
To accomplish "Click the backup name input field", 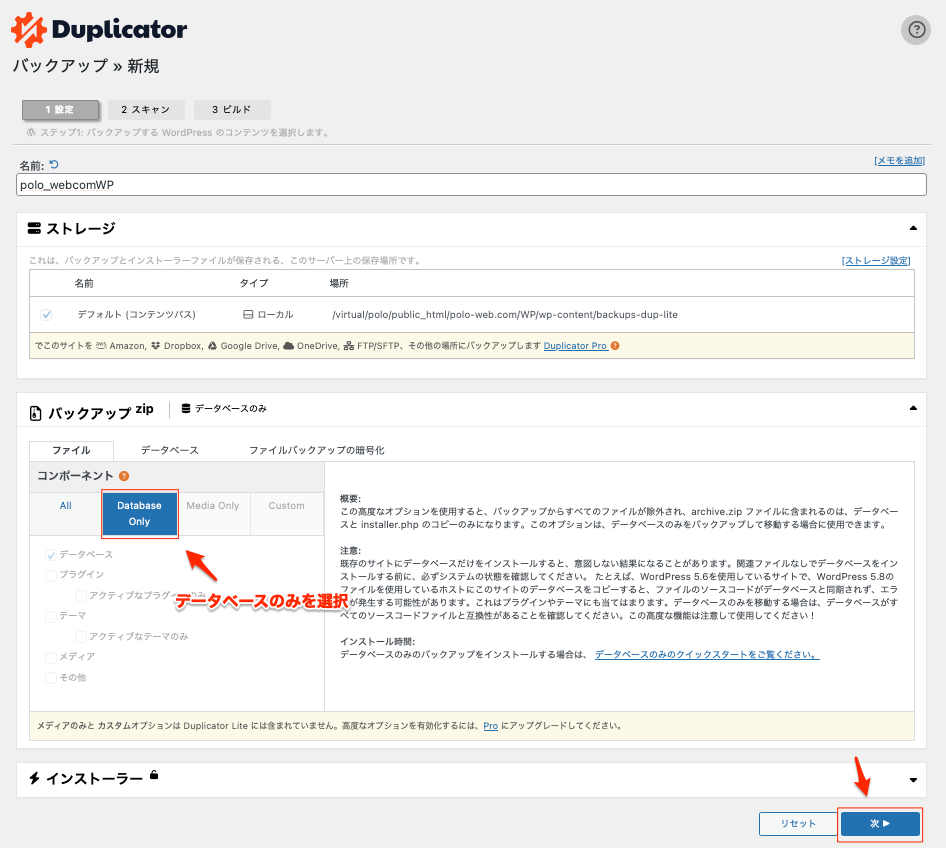I will point(472,185).
